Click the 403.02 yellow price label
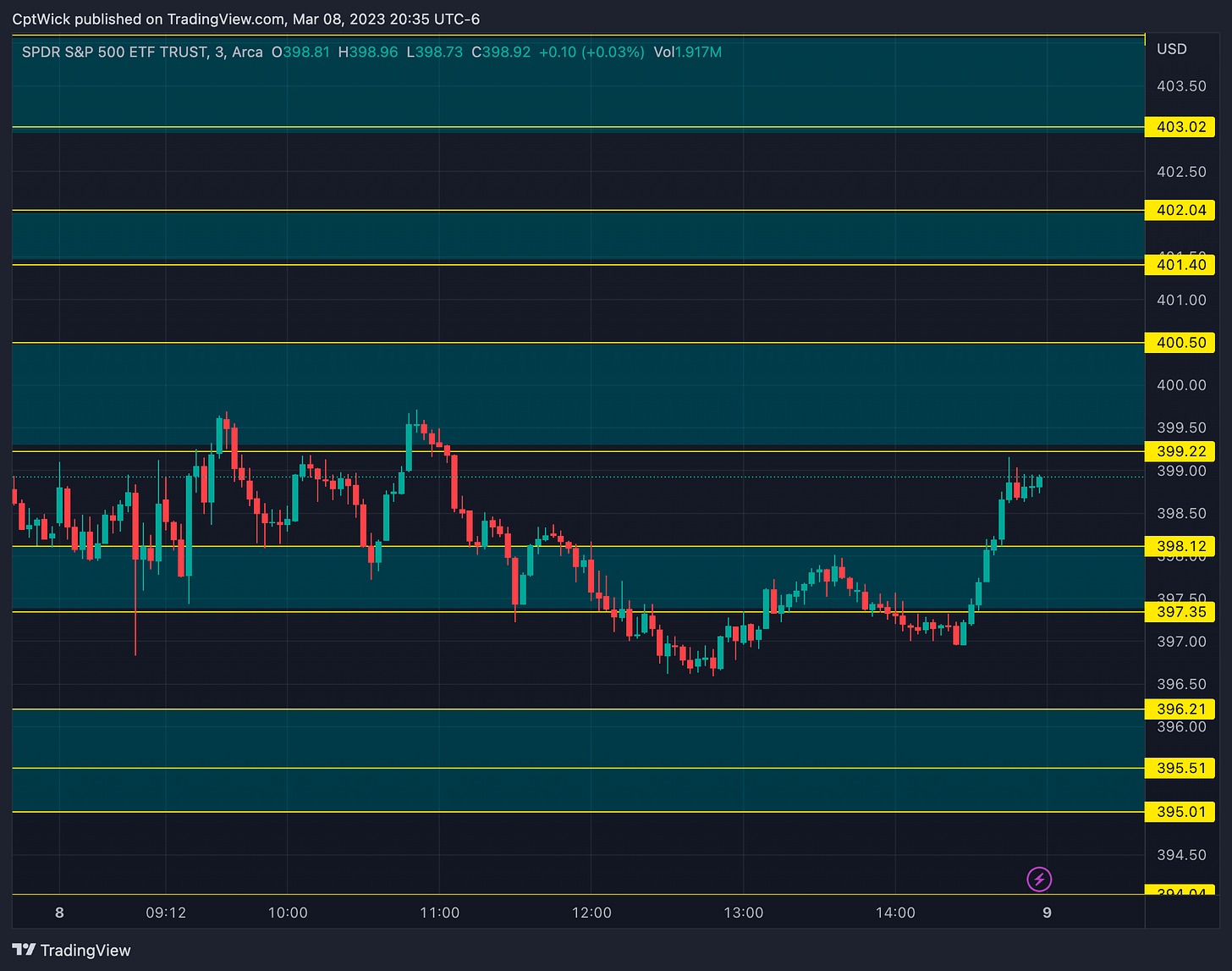 (x=1180, y=127)
